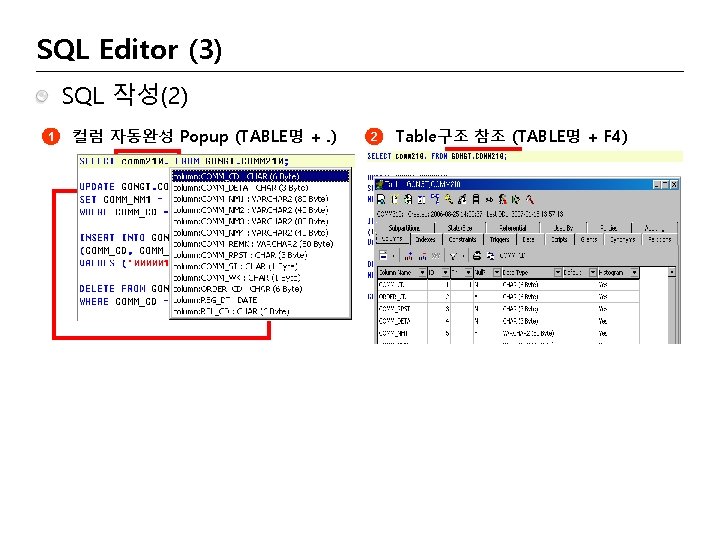Switch to the Constraints tab

pyautogui.click(x=462, y=239)
